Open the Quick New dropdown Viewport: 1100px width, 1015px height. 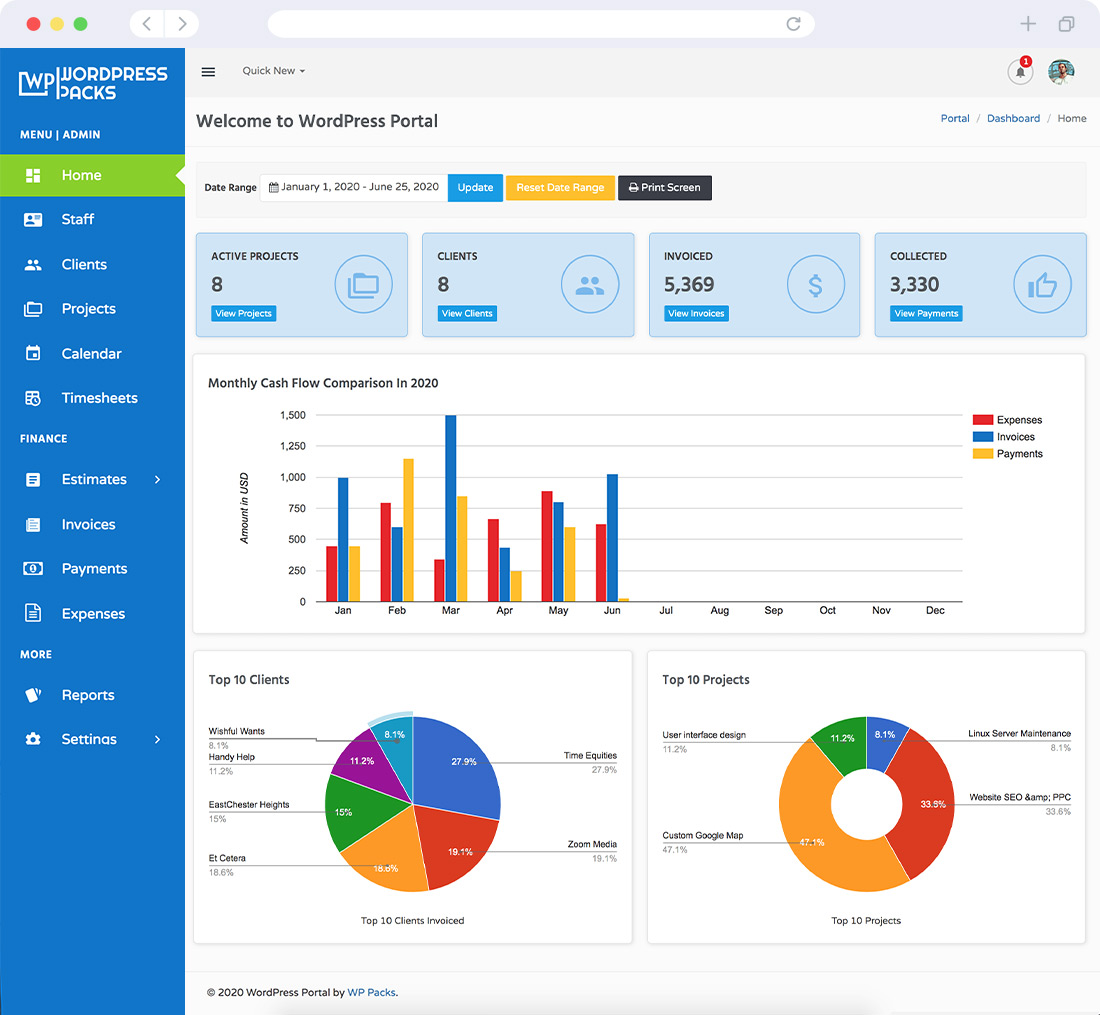click(x=273, y=71)
